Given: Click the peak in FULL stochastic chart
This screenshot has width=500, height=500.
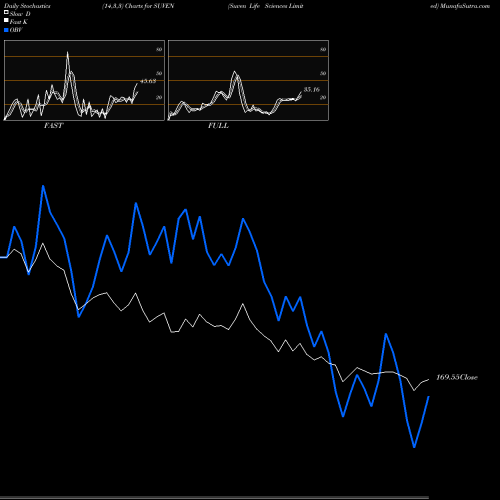Looking at the screenshot, I should point(235,72).
